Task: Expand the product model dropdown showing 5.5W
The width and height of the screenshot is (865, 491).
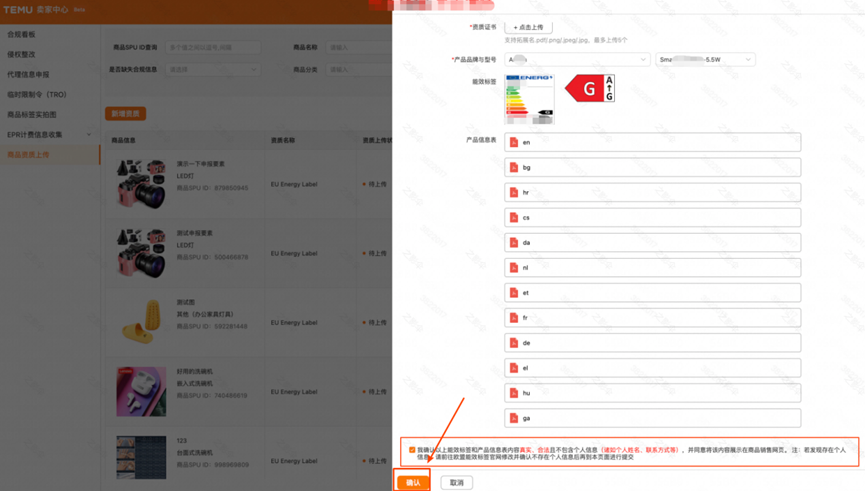Action: [x=705, y=60]
